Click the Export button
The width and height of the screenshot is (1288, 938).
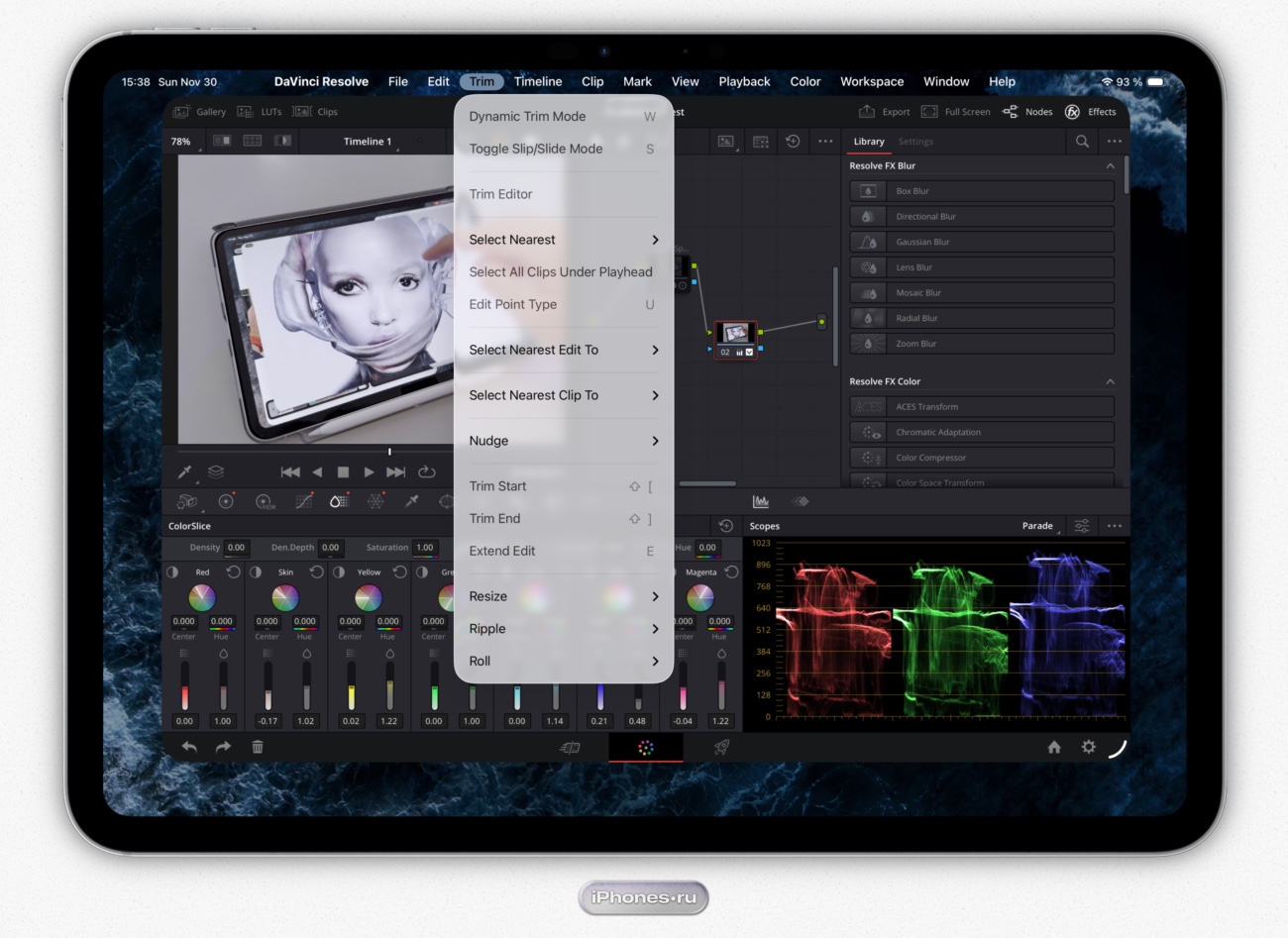click(884, 112)
